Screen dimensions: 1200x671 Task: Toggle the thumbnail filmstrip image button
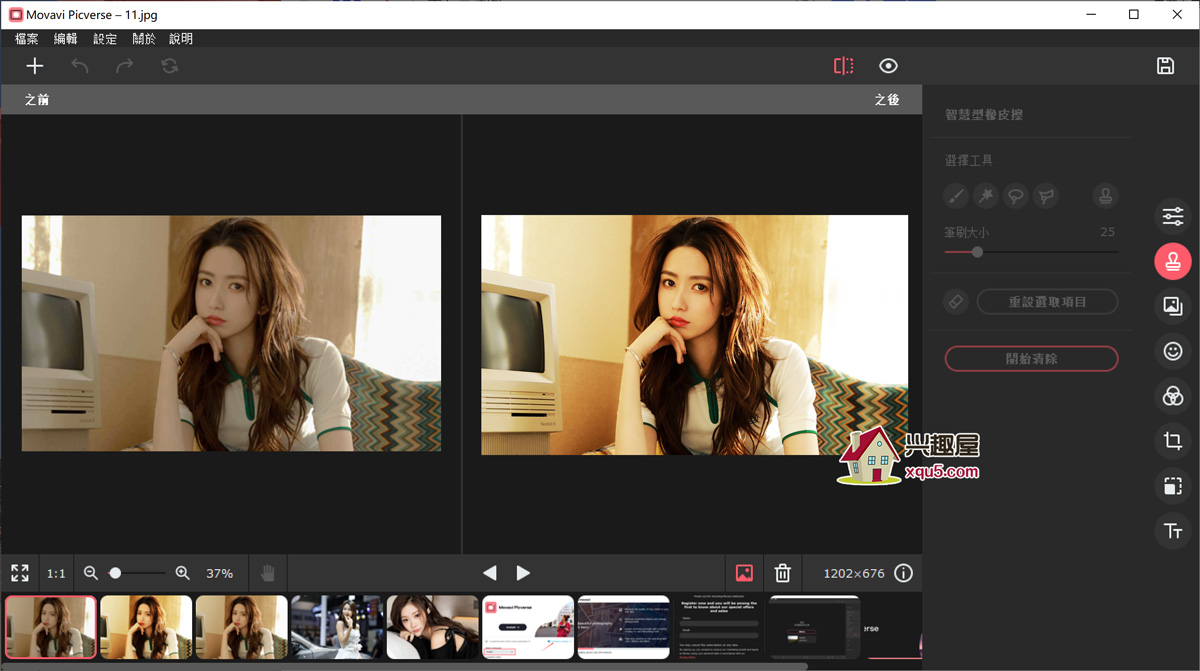tap(744, 573)
